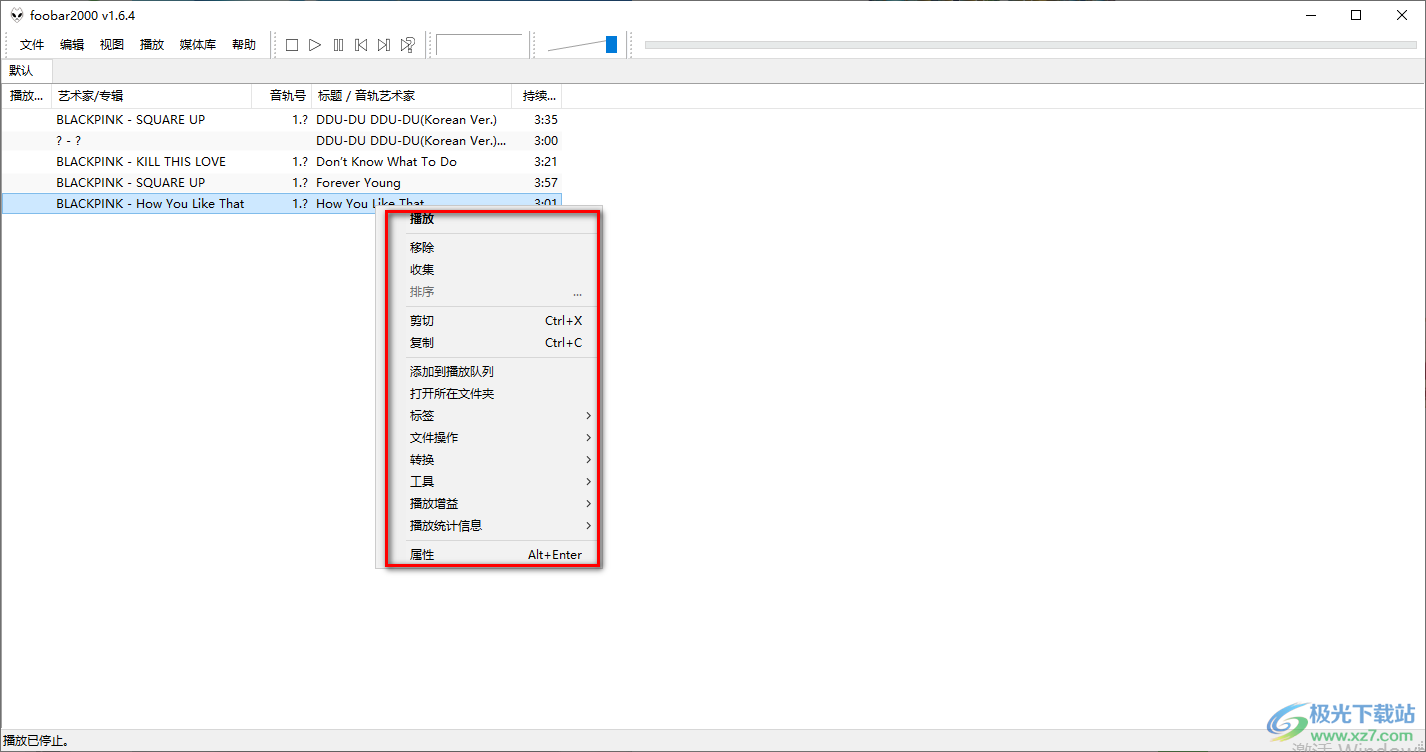Click the foobar2000 alien logo icon
Screen dimensions: 1426x752
tap(17, 15)
